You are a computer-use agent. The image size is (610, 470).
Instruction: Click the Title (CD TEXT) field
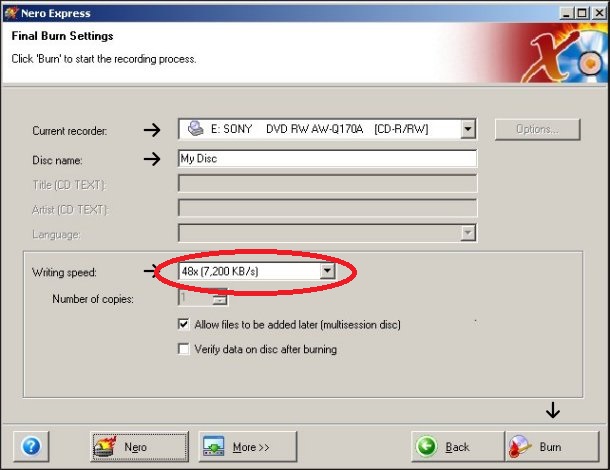pos(327,183)
